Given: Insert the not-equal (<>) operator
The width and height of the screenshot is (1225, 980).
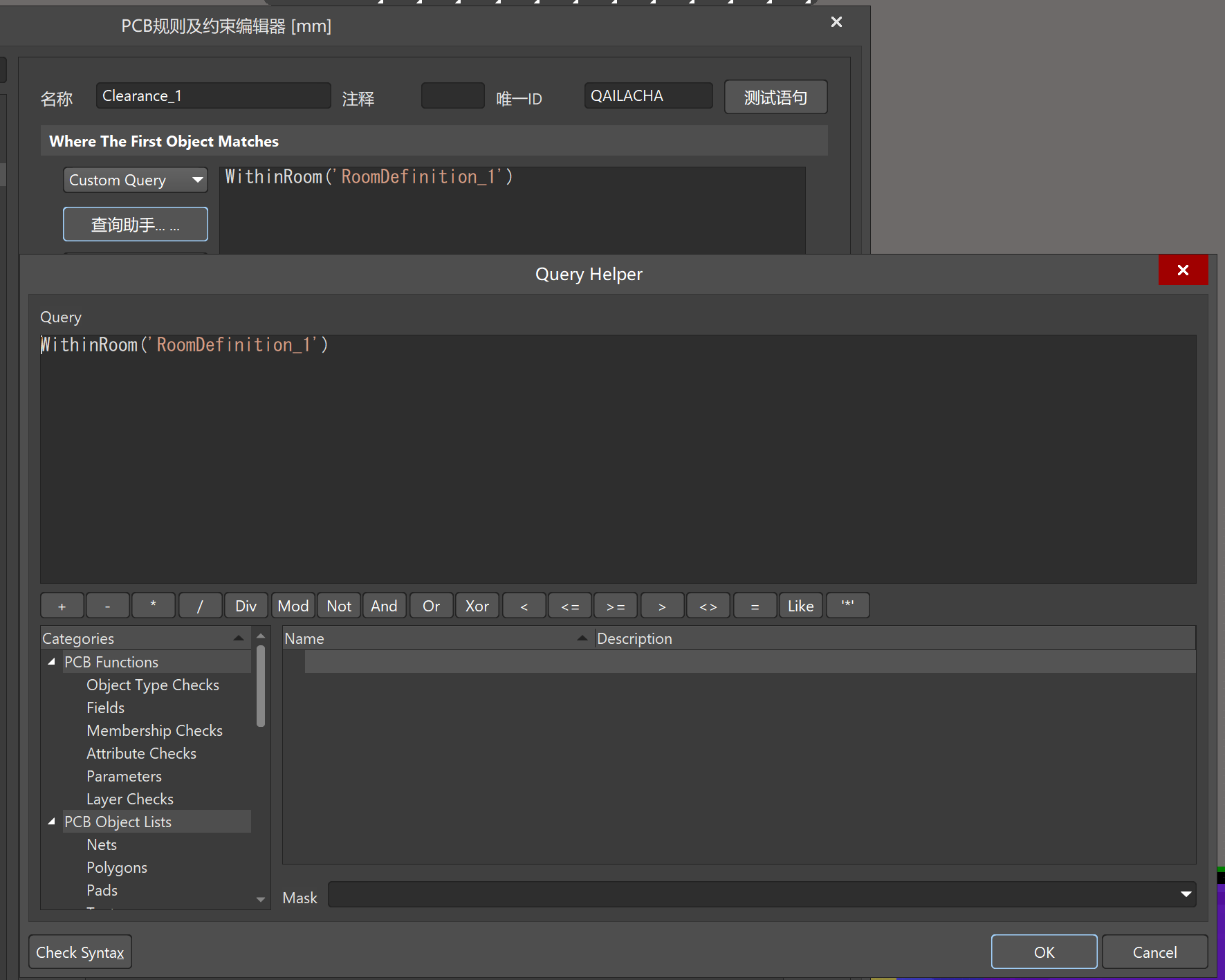Looking at the screenshot, I should [708, 606].
